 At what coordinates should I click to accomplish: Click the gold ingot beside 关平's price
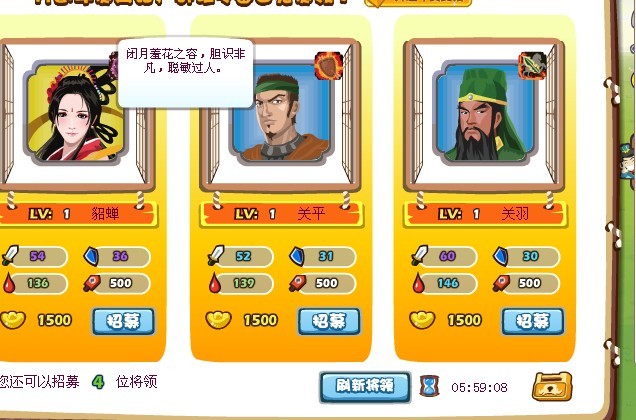[219, 320]
